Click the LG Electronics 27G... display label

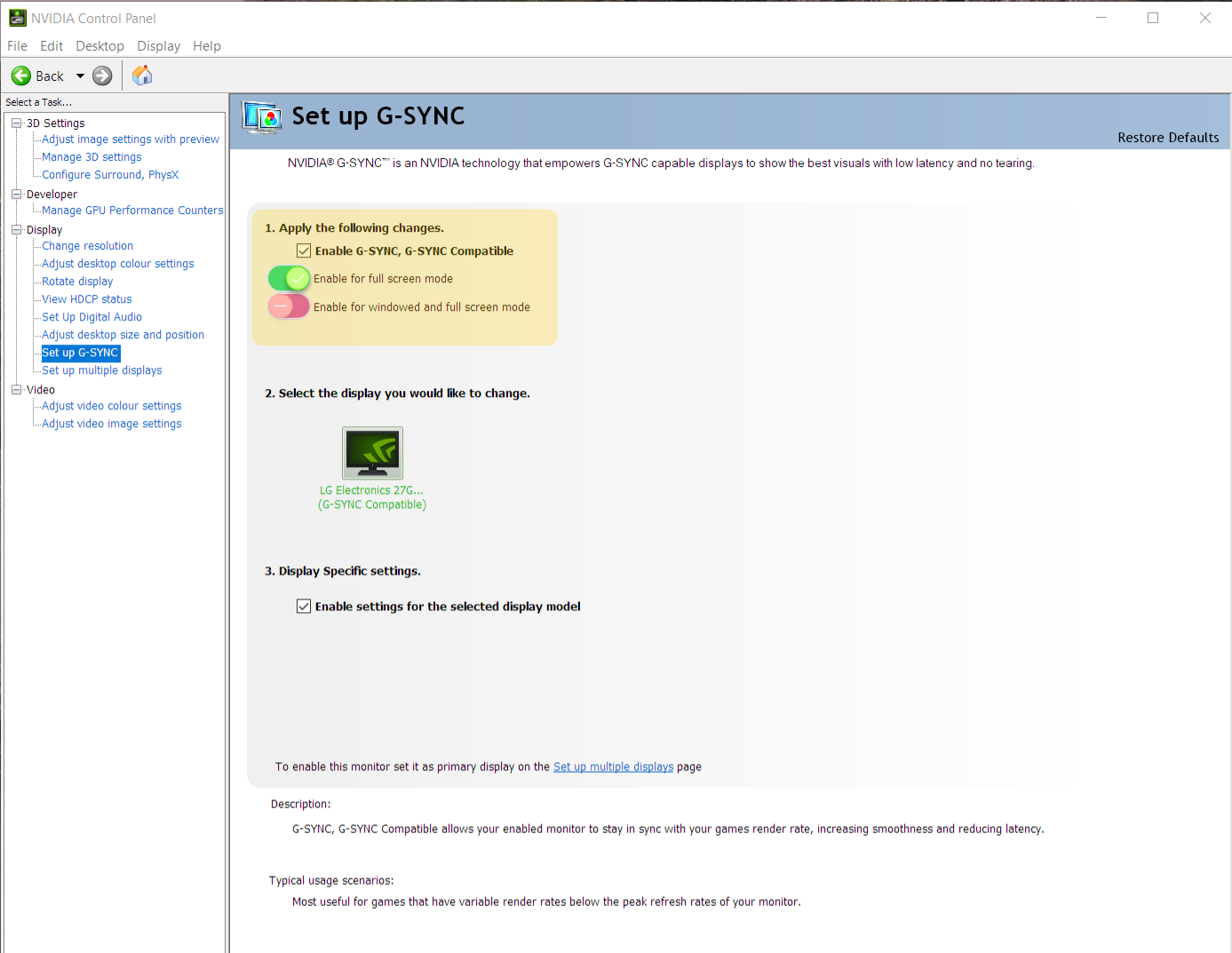[x=371, y=490]
